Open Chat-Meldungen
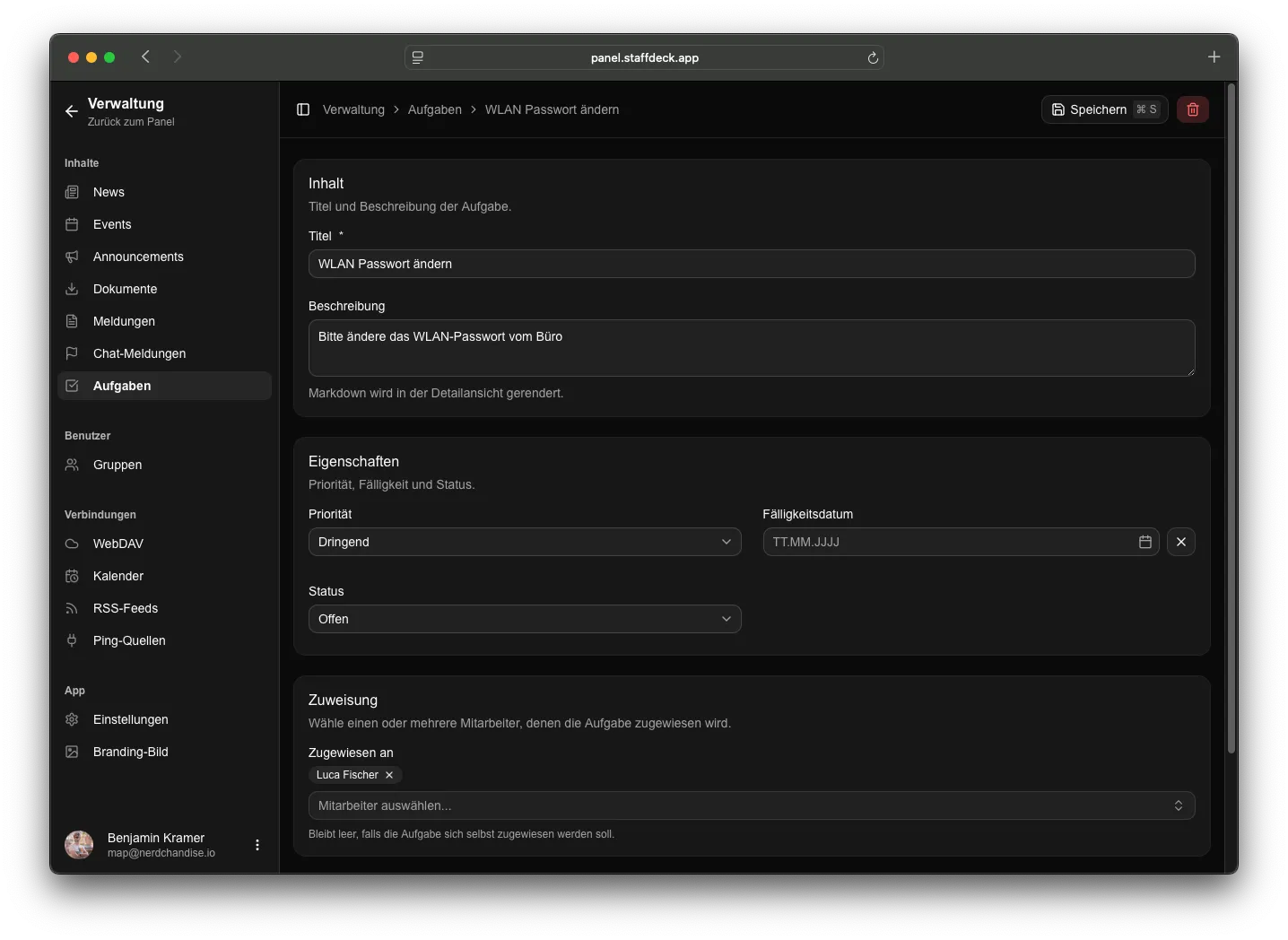This screenshot has width=1288, height=940. coord(164,353)
